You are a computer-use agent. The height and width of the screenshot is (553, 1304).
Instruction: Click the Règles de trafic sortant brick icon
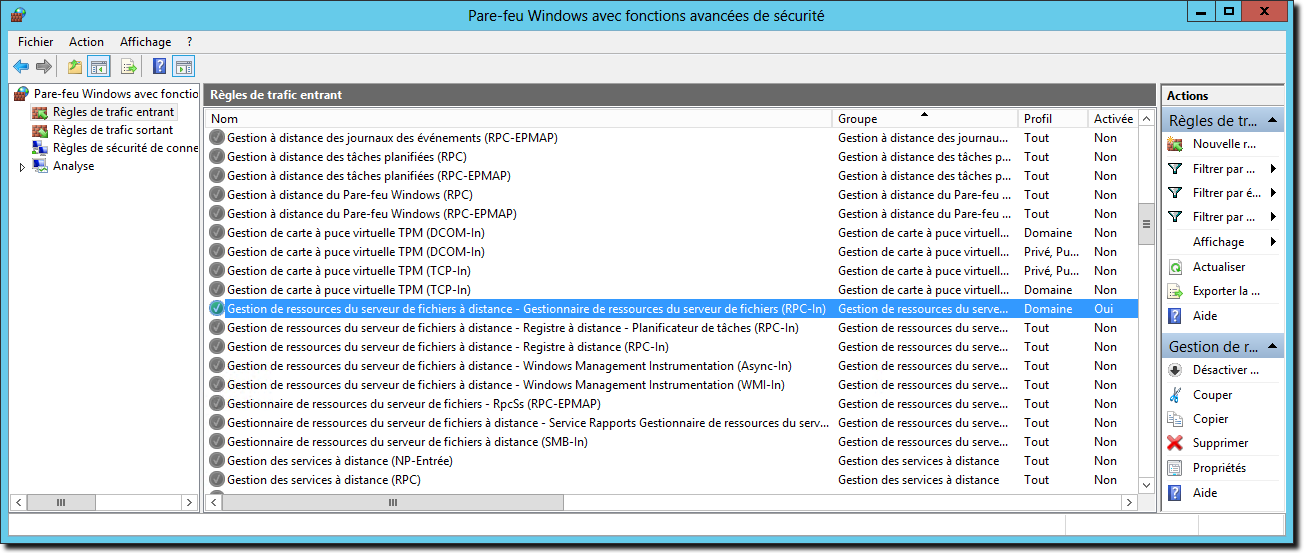[40, 130]
